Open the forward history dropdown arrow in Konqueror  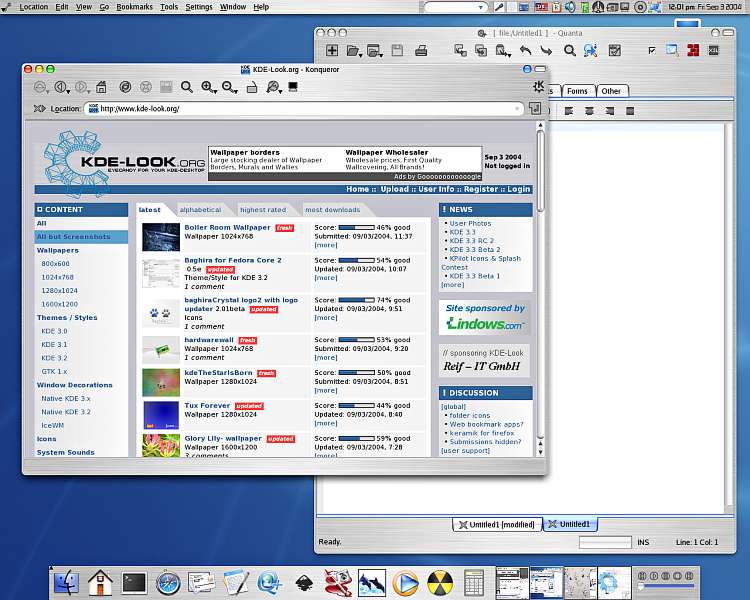click(x=89, y=91)
